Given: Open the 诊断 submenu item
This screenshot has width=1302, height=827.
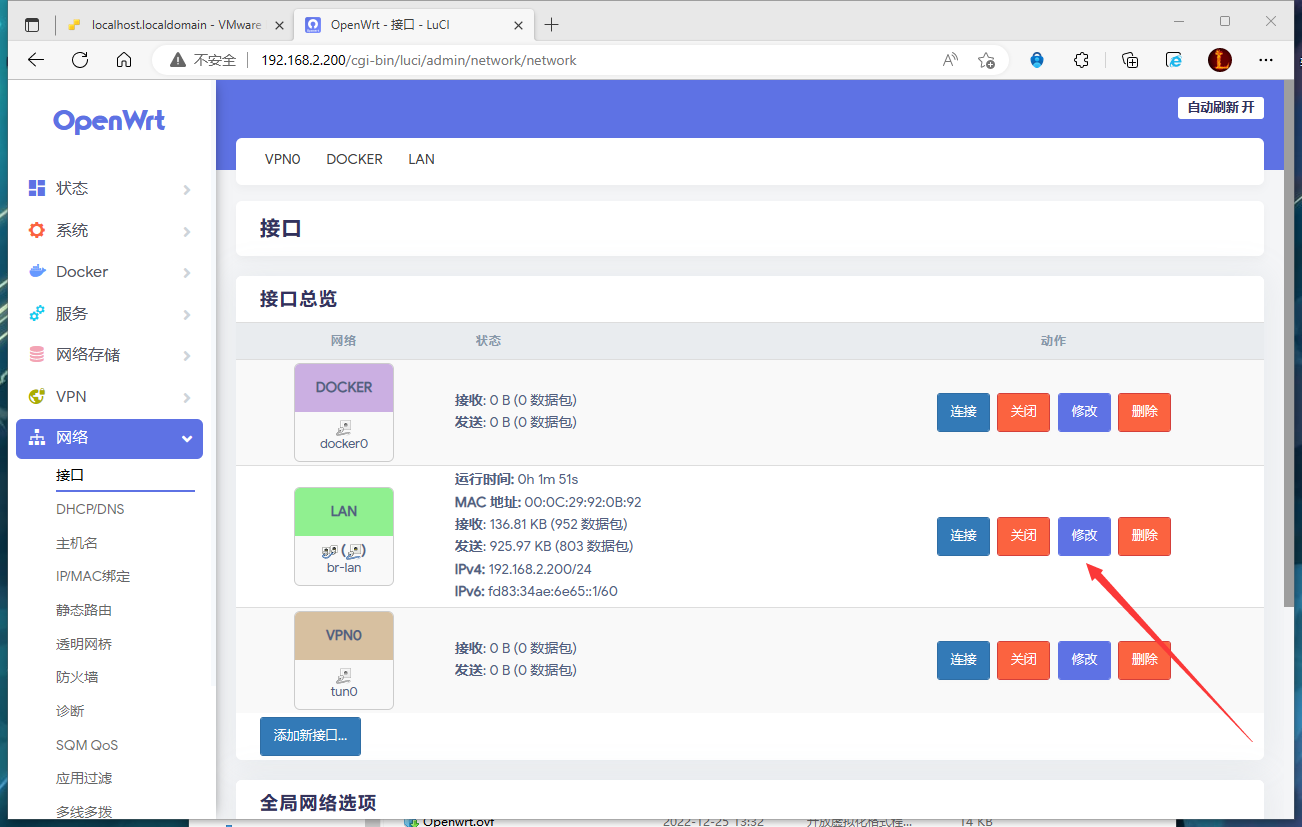Looking at the screenshot, I should (x=70, y=711).
